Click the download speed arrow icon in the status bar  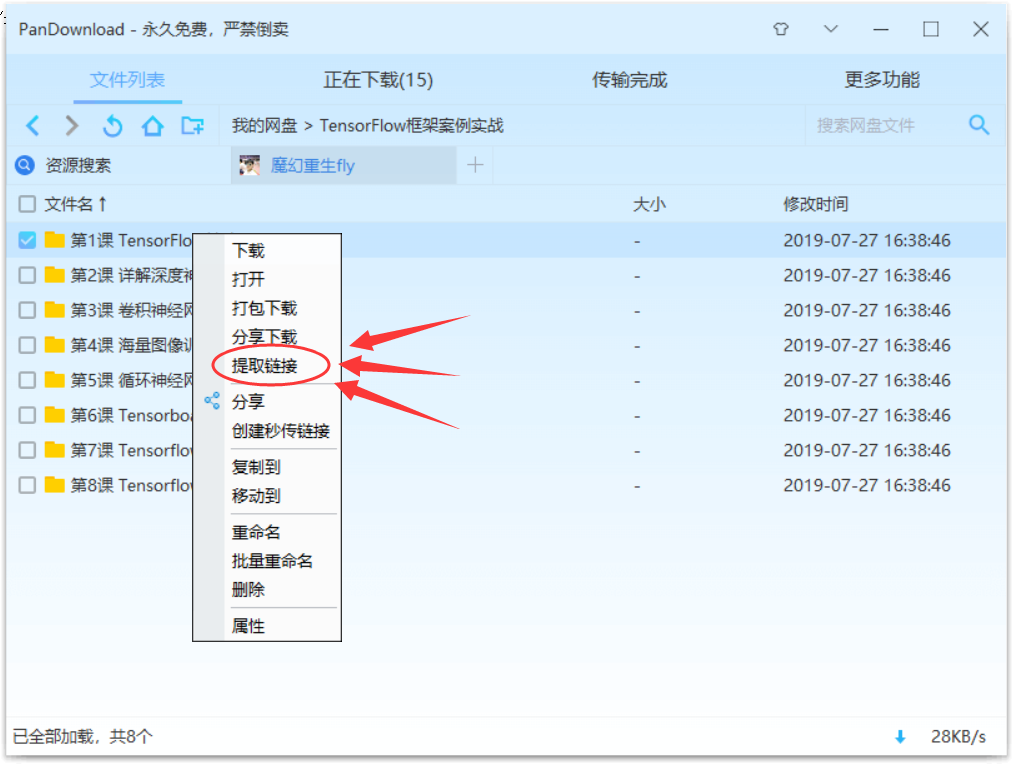pos(900,737)
